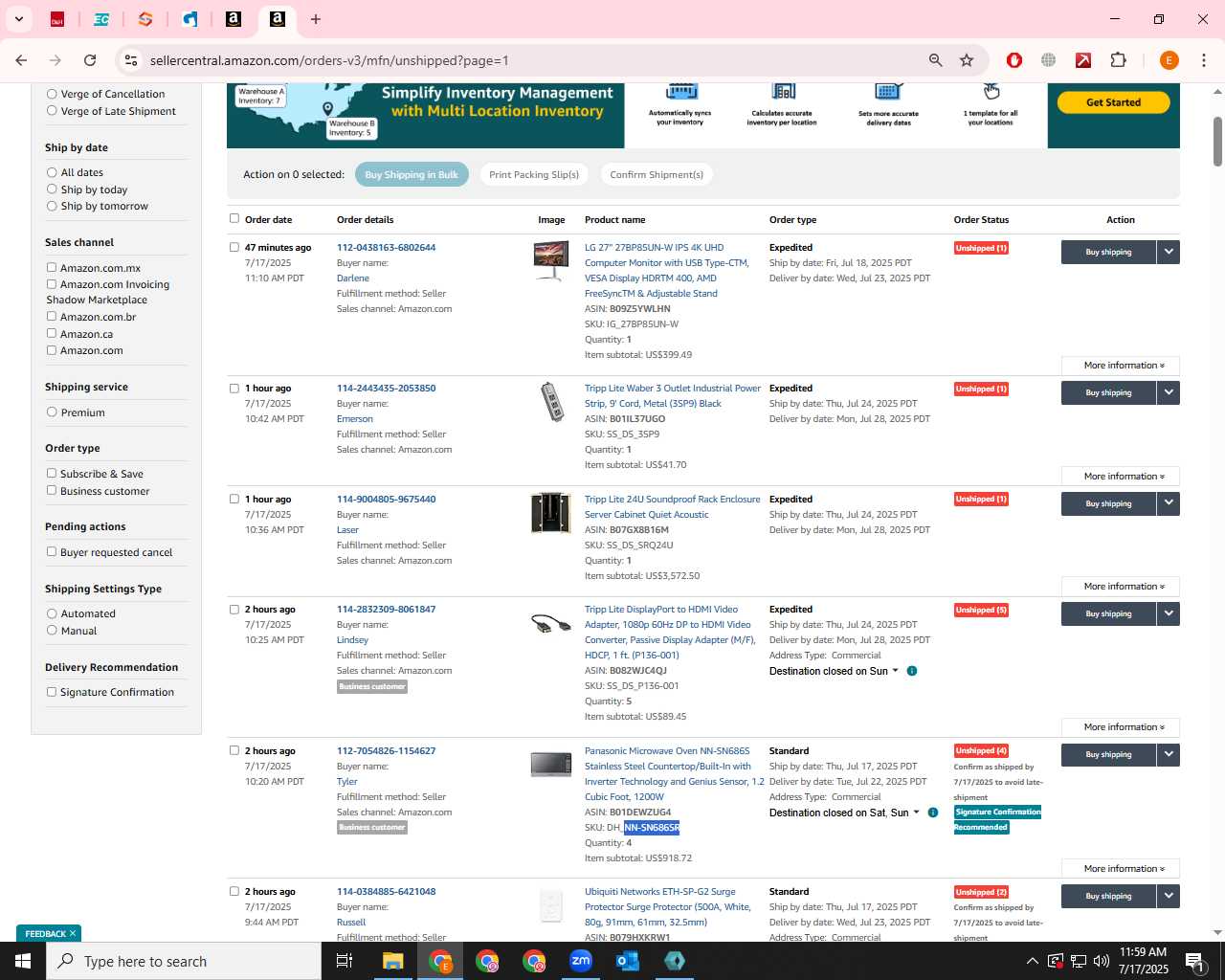This screenshot has height=980, width=1225.
Task: Click the zoom magnifier icon in address bar
Action: click(x=935, y=60)
